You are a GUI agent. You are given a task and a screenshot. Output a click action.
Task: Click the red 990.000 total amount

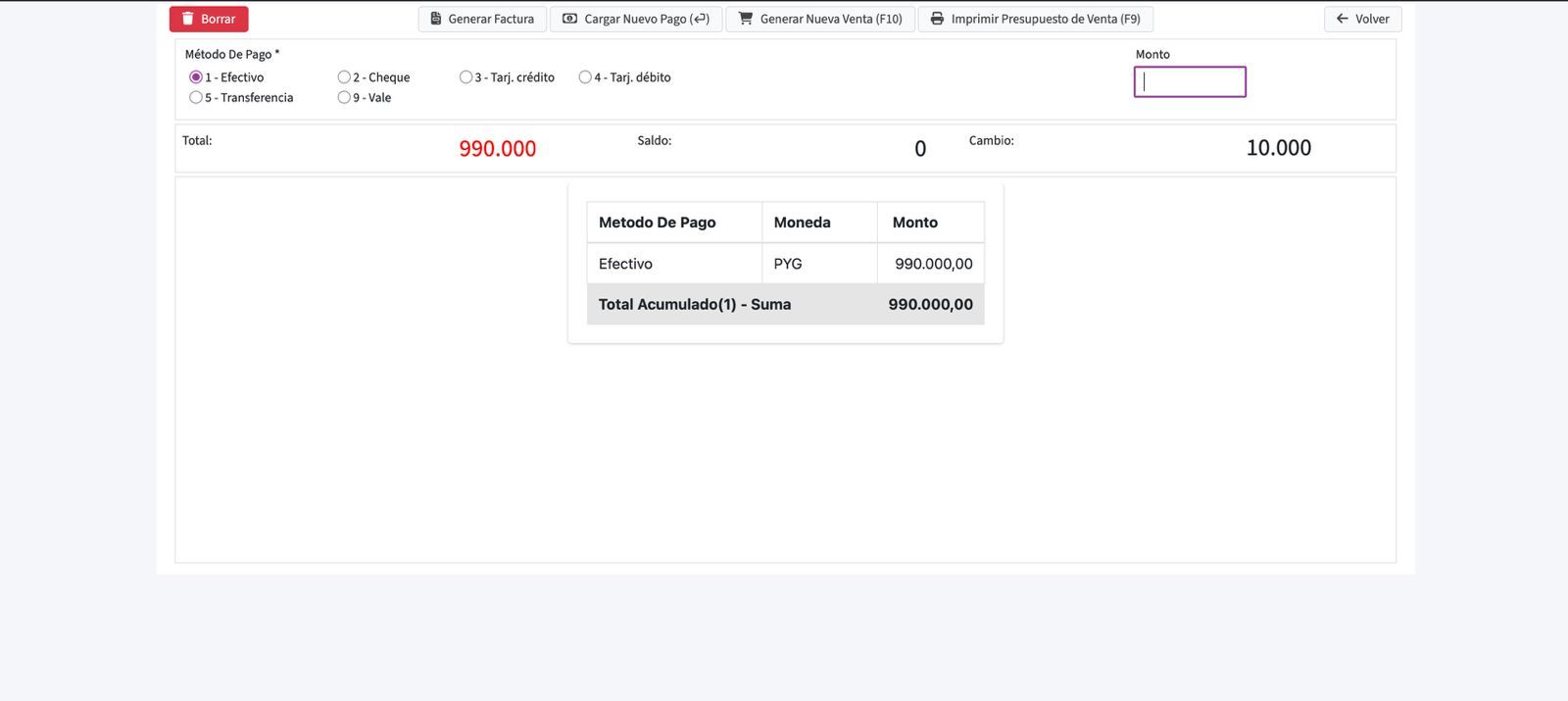click(x=498, y=149)
